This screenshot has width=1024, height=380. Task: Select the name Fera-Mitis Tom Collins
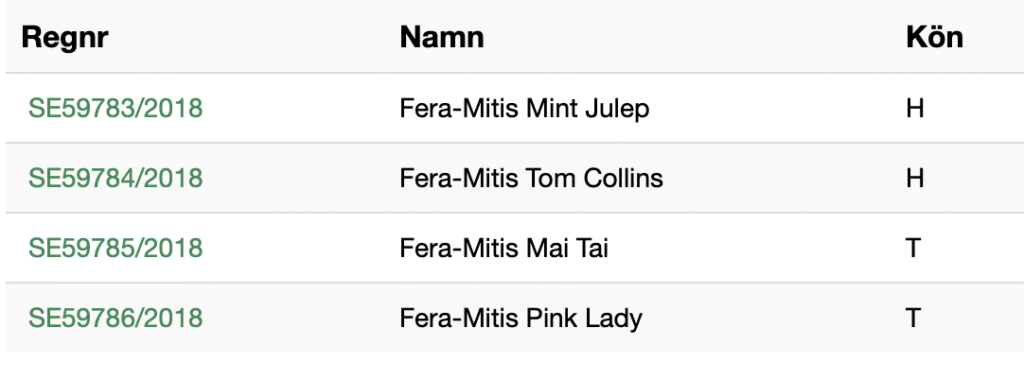tap(532, 178)
